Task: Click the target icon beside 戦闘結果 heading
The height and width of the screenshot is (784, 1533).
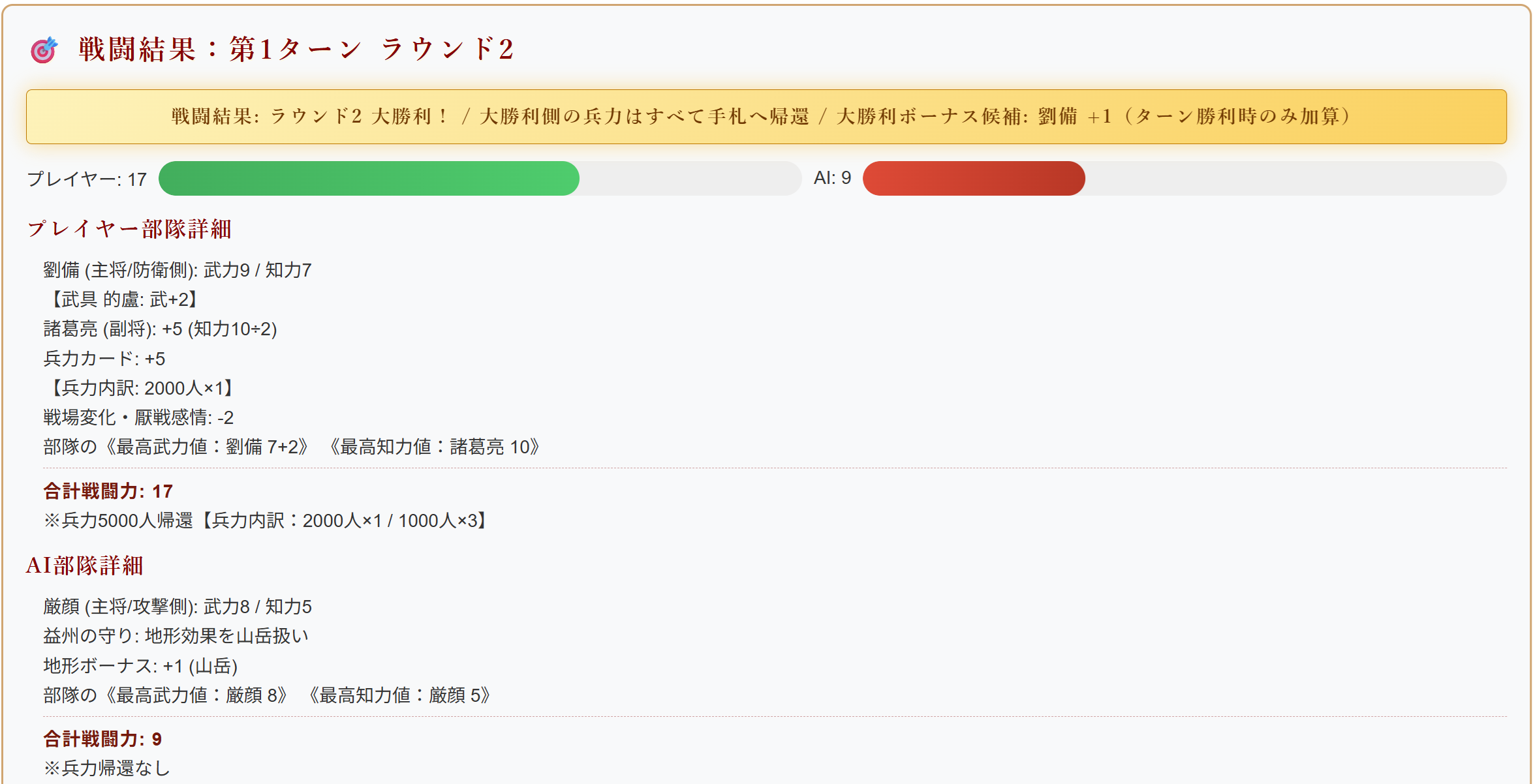Action: point(44,50)
